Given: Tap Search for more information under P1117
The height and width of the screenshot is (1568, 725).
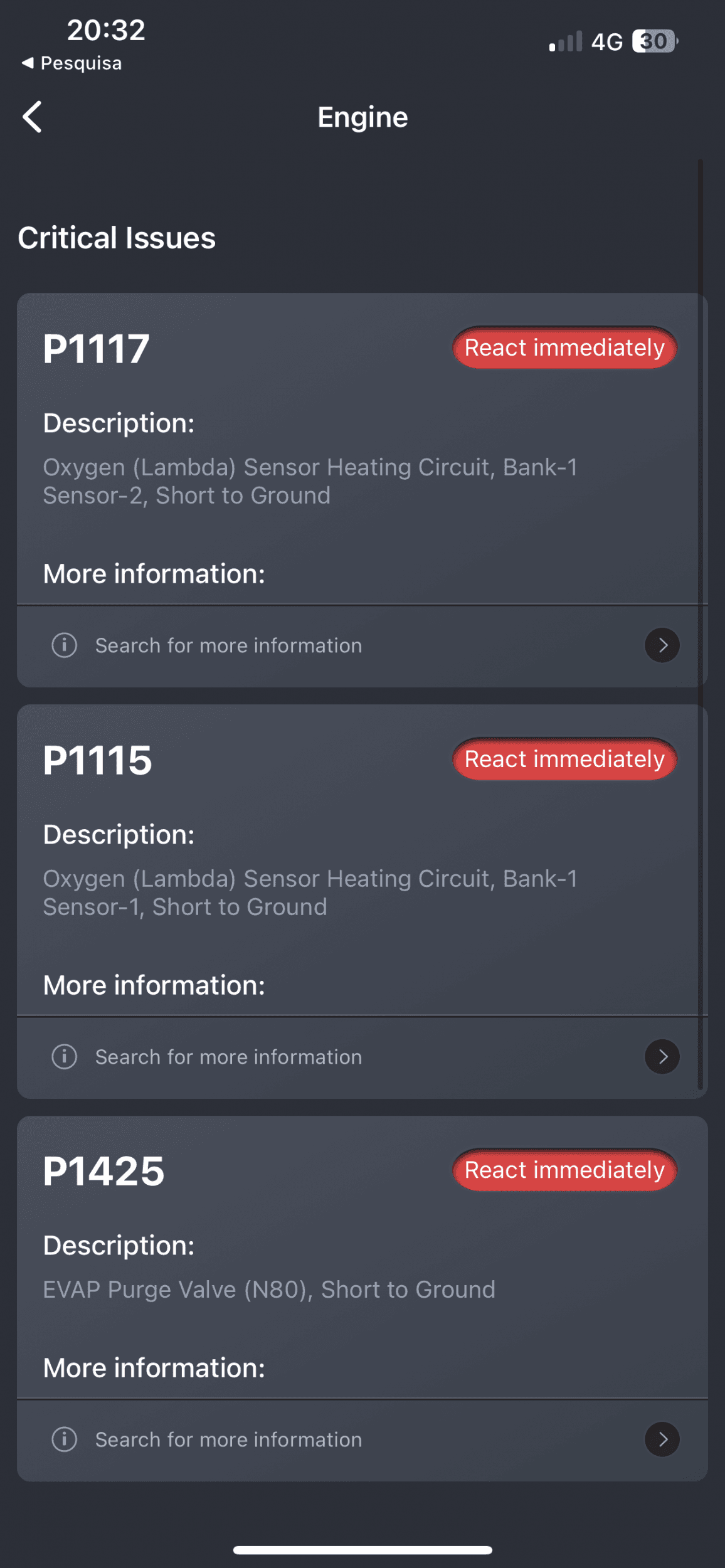Looking at the screenshot, I should point(229,645).
